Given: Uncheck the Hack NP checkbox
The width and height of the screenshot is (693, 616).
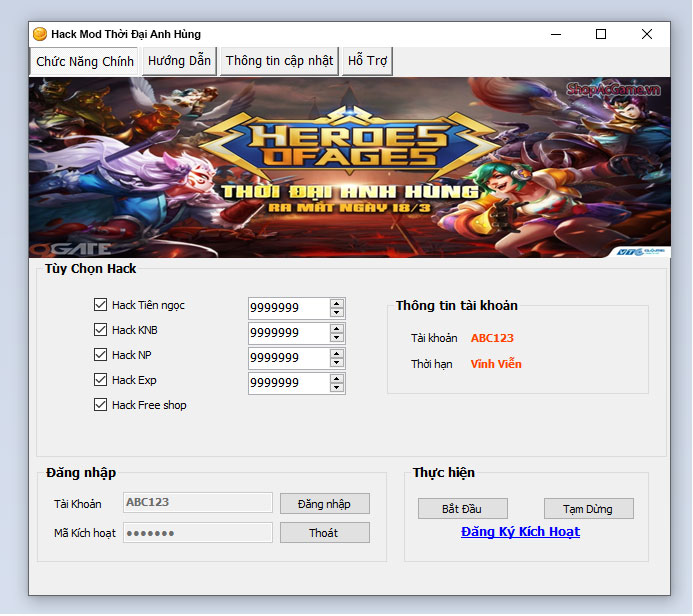Looking at the screenshot, I should click(100, 355).
